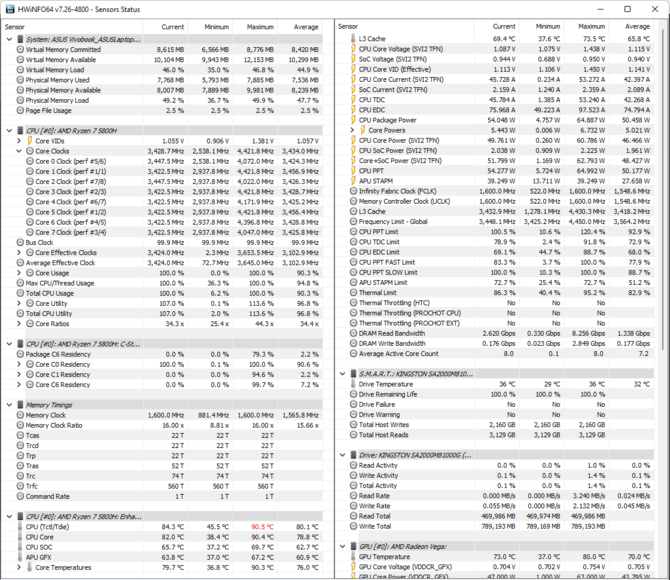670x580 pixels.
Task: Click the Thermal Limit sensor icon
Action: (x=353, y=293)
